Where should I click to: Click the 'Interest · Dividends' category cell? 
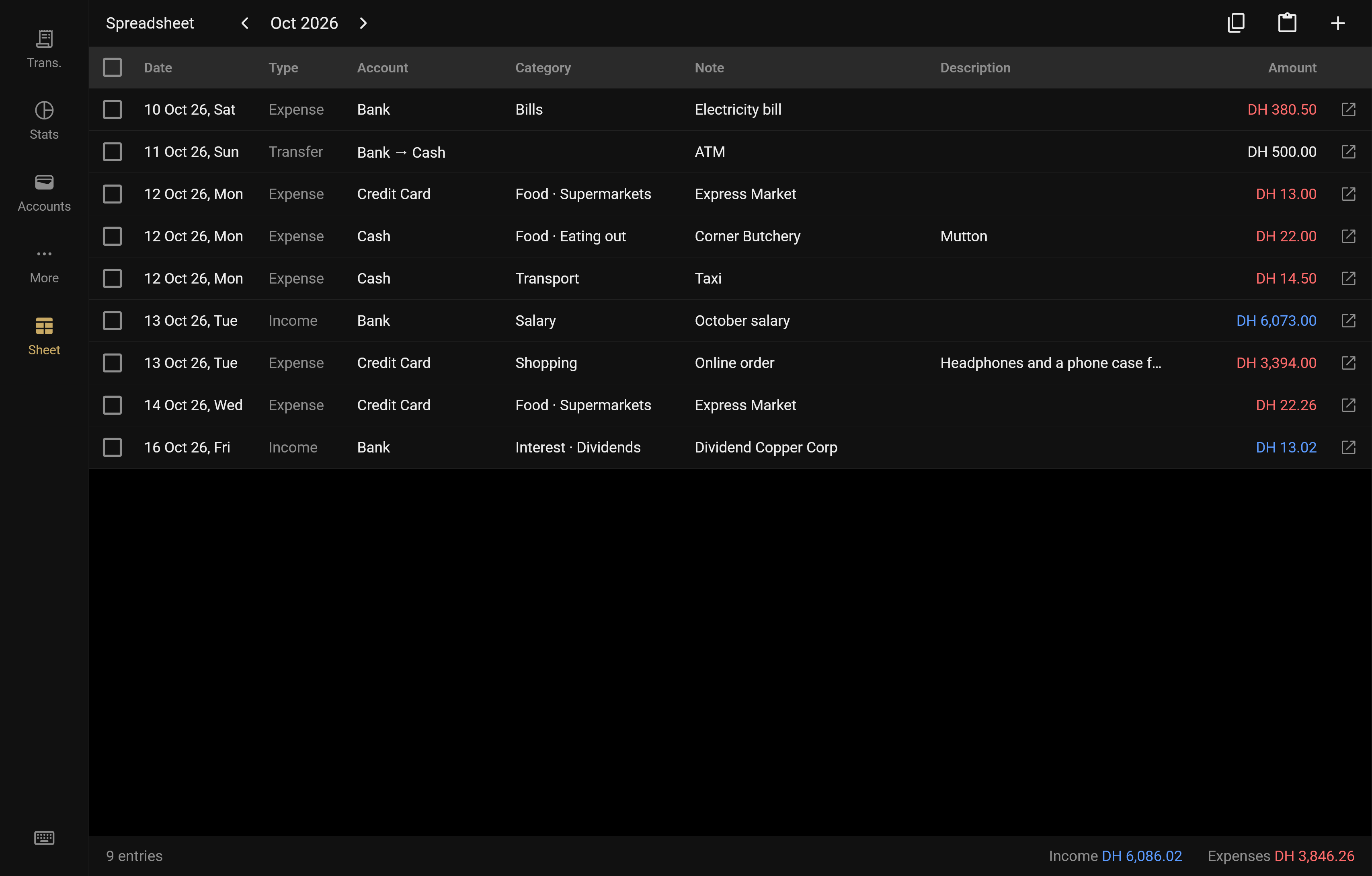(x=578, y=447)
